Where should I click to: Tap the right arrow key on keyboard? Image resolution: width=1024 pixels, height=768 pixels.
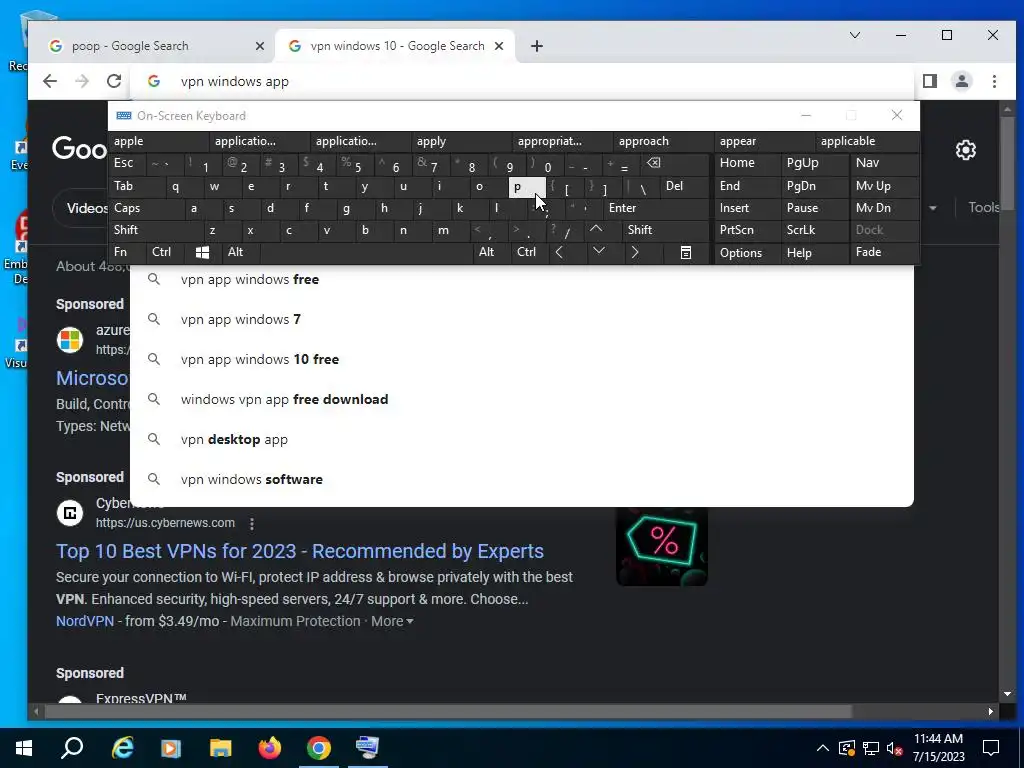tap(634, 252)
